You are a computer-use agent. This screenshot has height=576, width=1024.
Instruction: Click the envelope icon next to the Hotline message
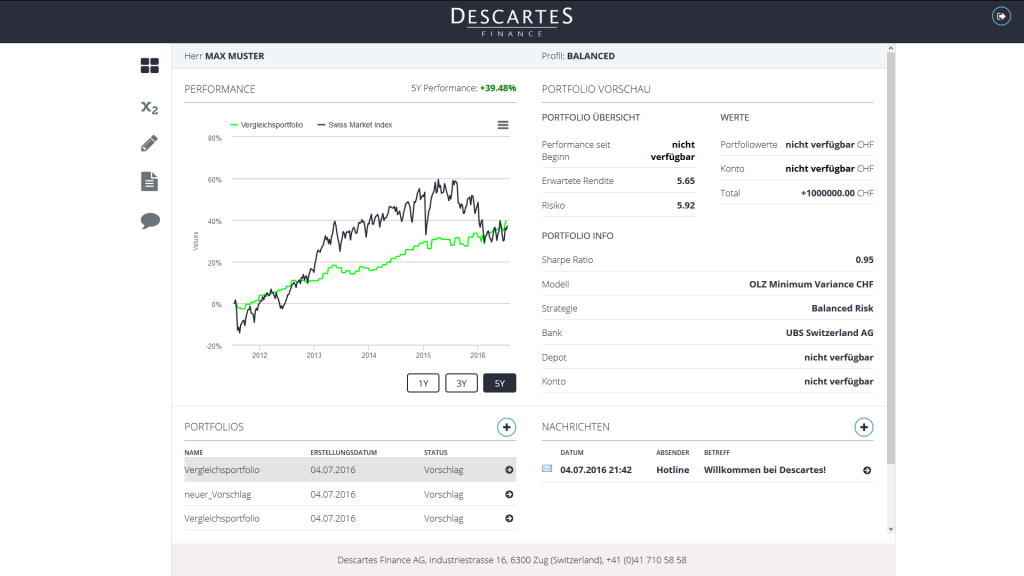click(545, 469)
